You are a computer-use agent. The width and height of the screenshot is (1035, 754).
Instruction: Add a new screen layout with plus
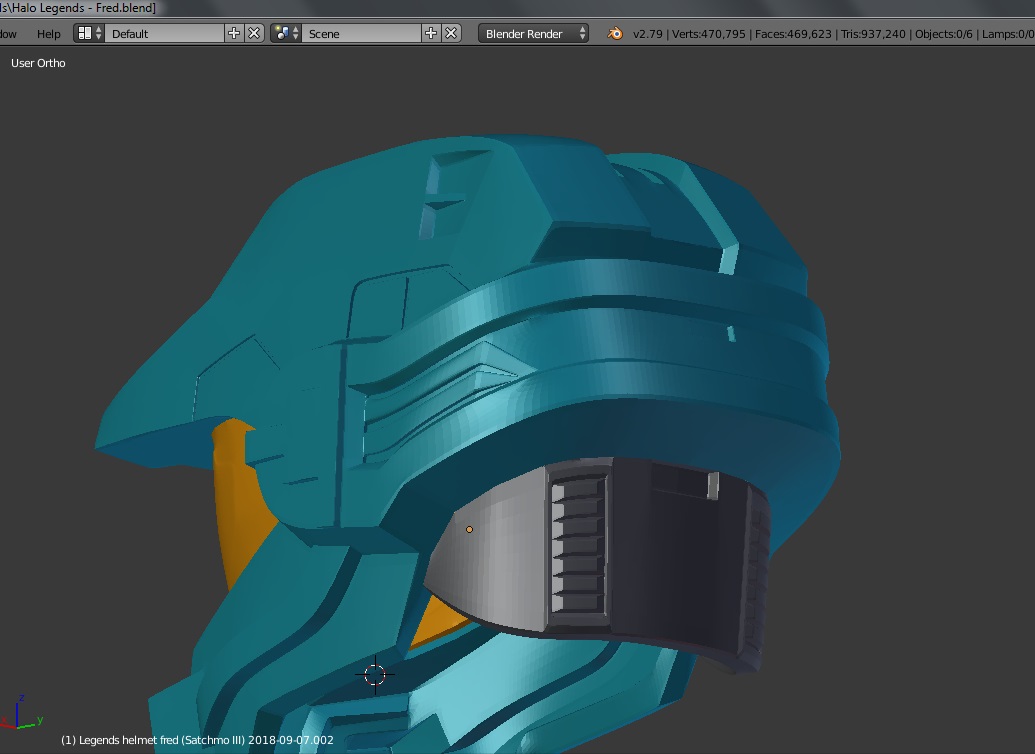point(234,33)
